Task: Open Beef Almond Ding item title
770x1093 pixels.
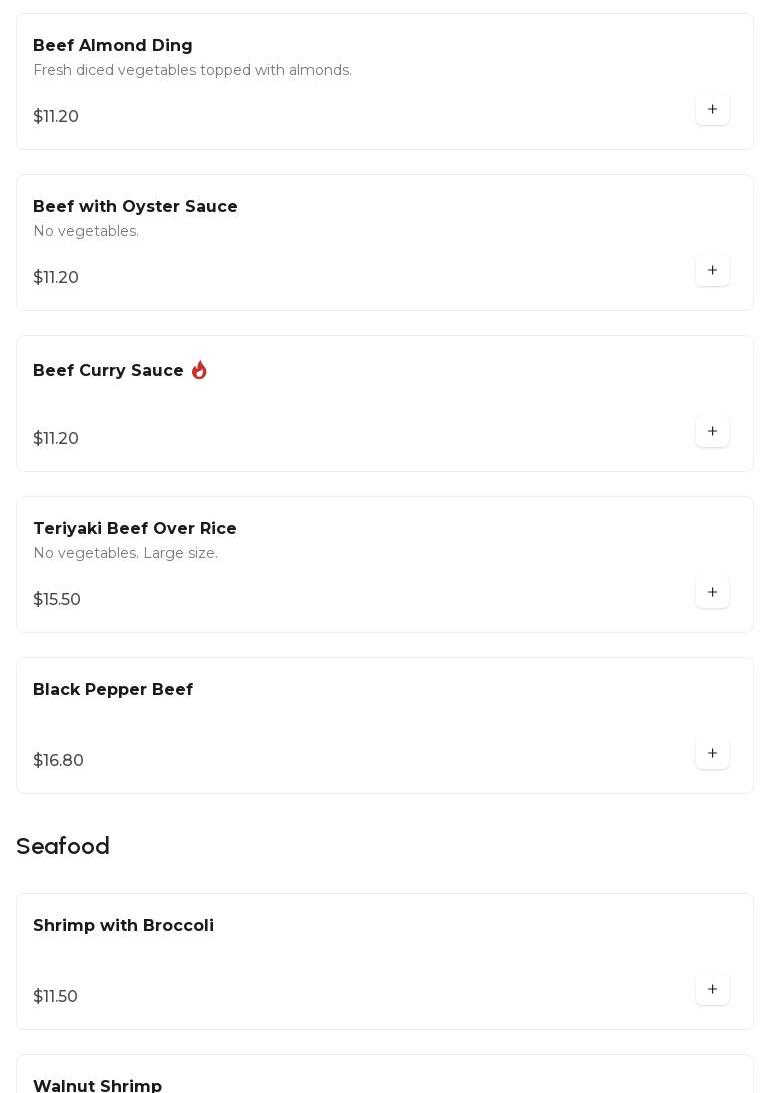Action: pyautogui.click(x=113, y=46)
